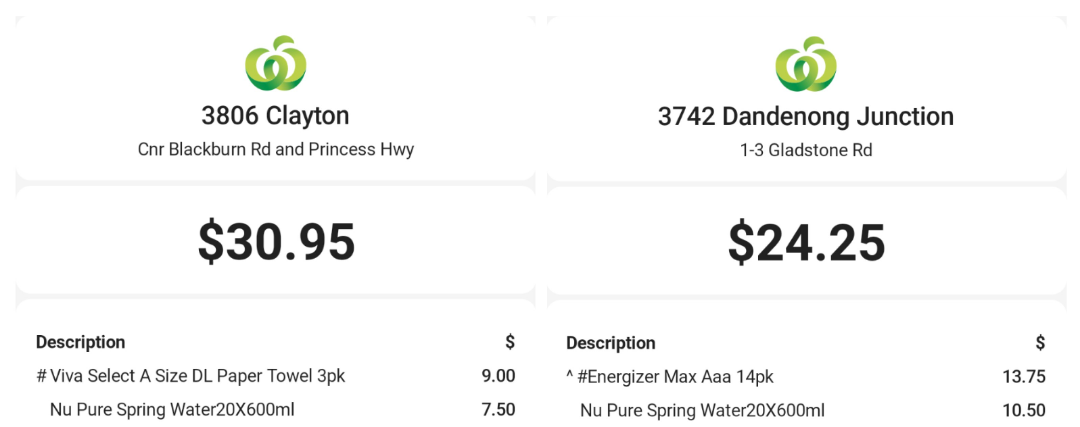Select Nu Pure Spring Water on the Clayton receipt
The image size is (1080, 427).
tap(172, 410)
